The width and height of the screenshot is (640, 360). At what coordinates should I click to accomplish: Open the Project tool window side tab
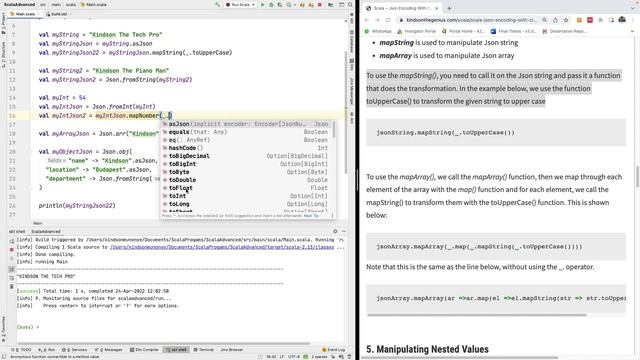pyautogui.click(x=4, y=23)
